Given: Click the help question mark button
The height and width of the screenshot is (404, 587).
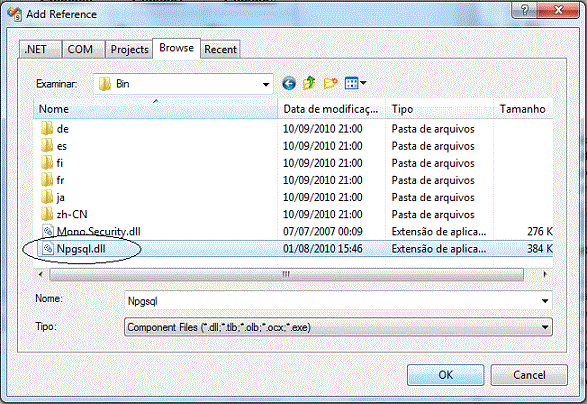Looking at the screenshot, I should coord(524,10).
